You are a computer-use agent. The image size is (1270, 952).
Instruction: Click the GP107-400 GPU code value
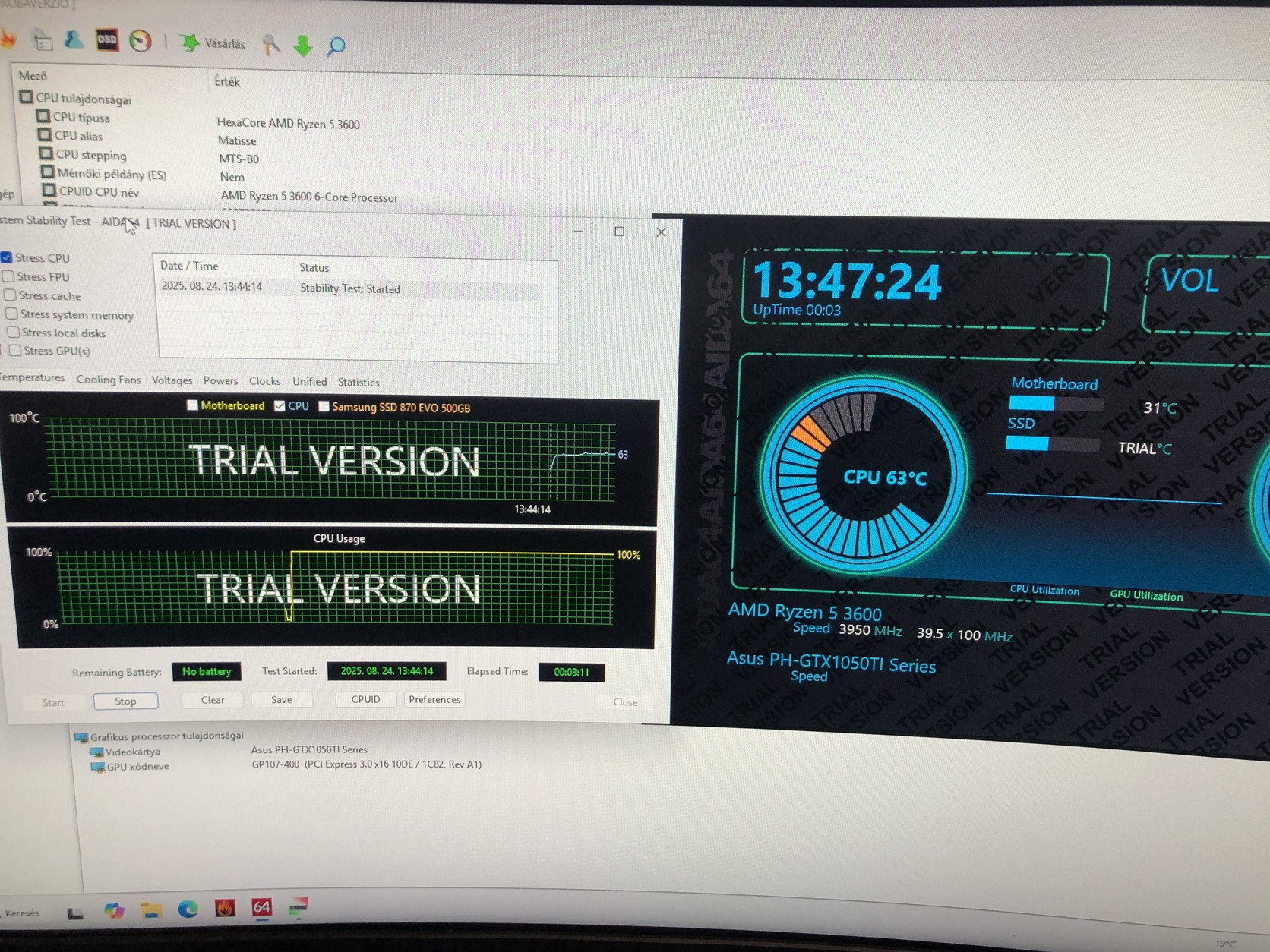[367, 764]
